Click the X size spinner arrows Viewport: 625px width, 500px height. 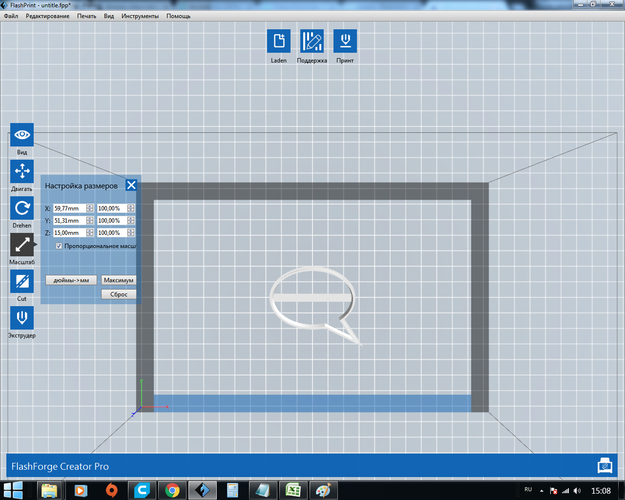[x=90, y=208]
